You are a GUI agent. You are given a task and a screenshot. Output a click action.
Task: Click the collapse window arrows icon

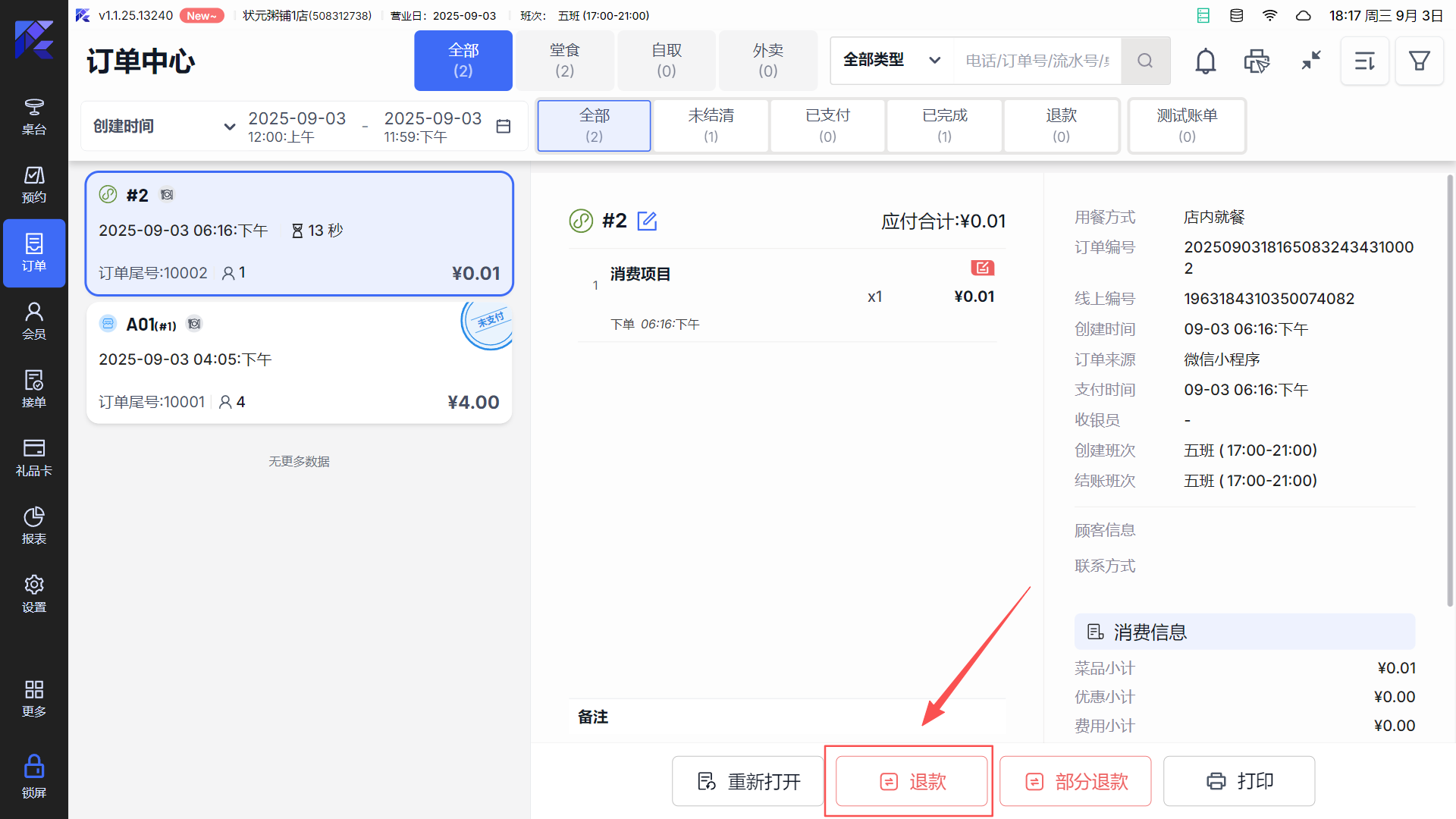click(x=1311, y=61)
